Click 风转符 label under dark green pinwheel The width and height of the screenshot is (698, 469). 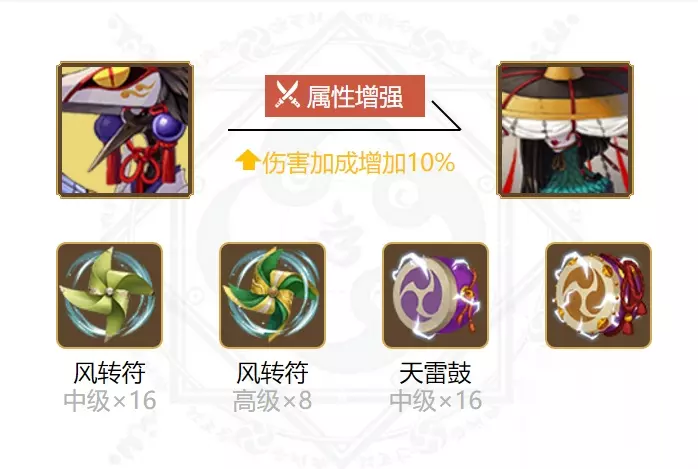coord(272,372)
